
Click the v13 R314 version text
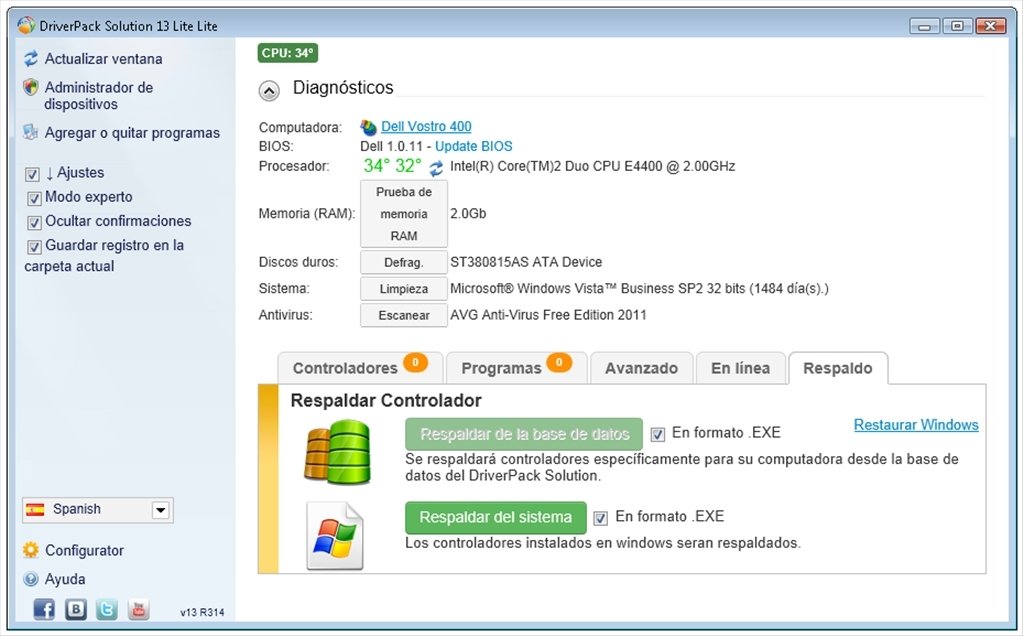[202, 612]
